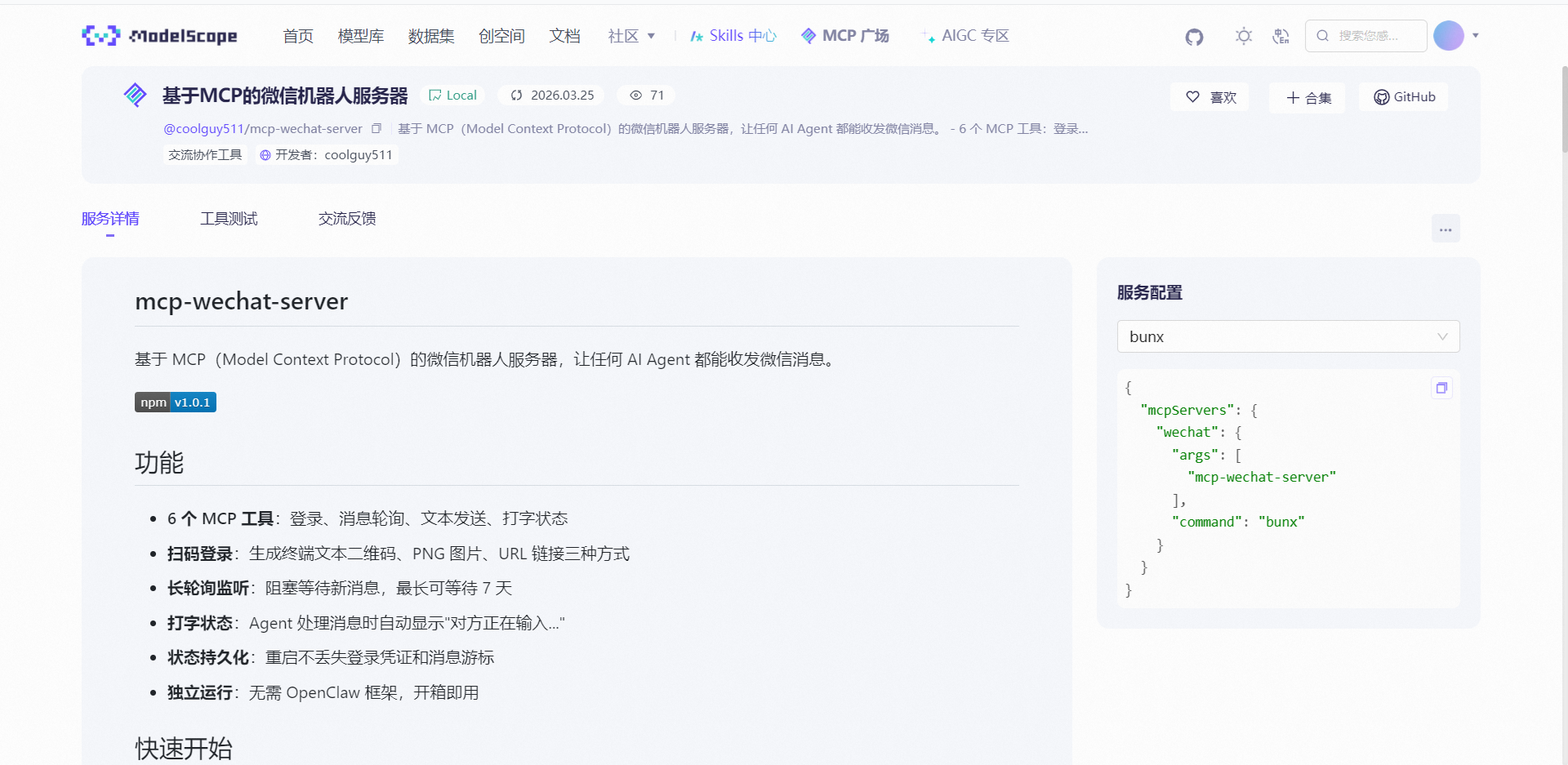The width and height of the screenshot is (1568, 765).
Task: Open the GitHub button on the server card
Action: click(x=1404, y=97)
